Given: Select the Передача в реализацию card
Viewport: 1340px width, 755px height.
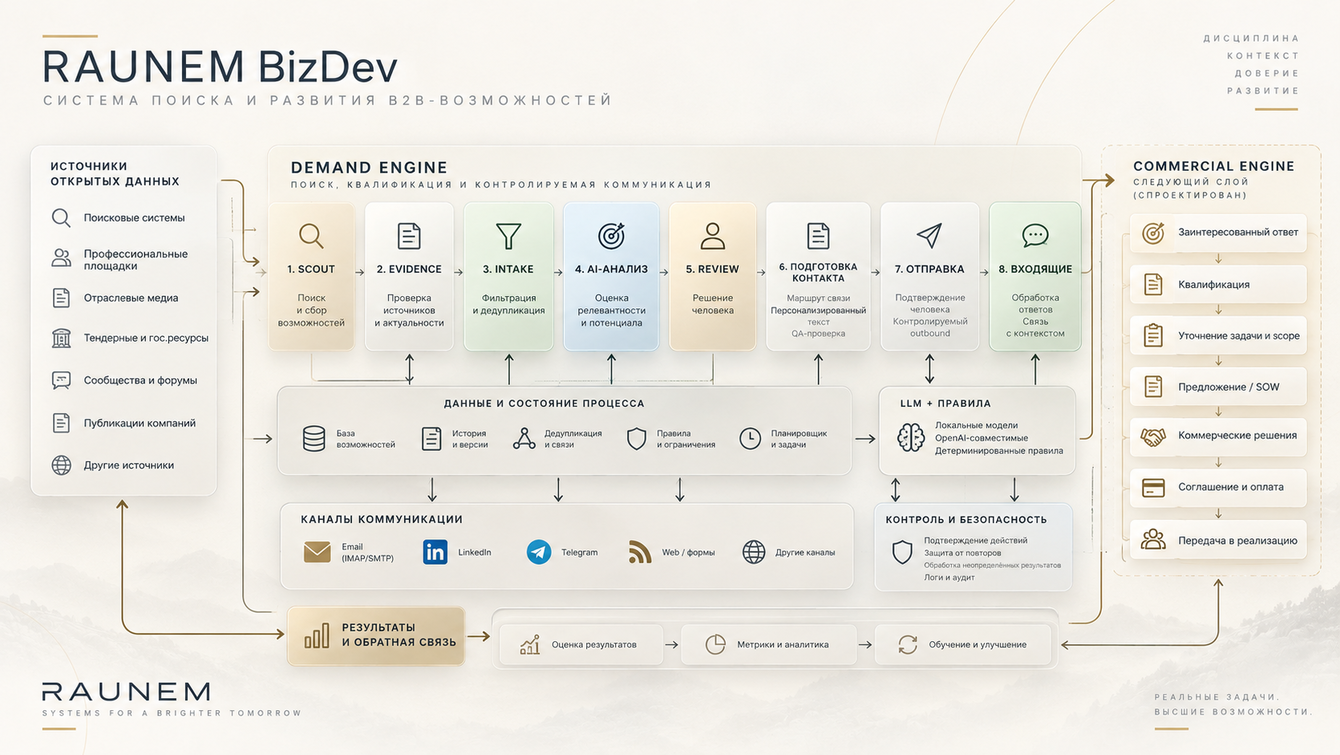Looking at the screenshot, I should [x=1218, y=540].
